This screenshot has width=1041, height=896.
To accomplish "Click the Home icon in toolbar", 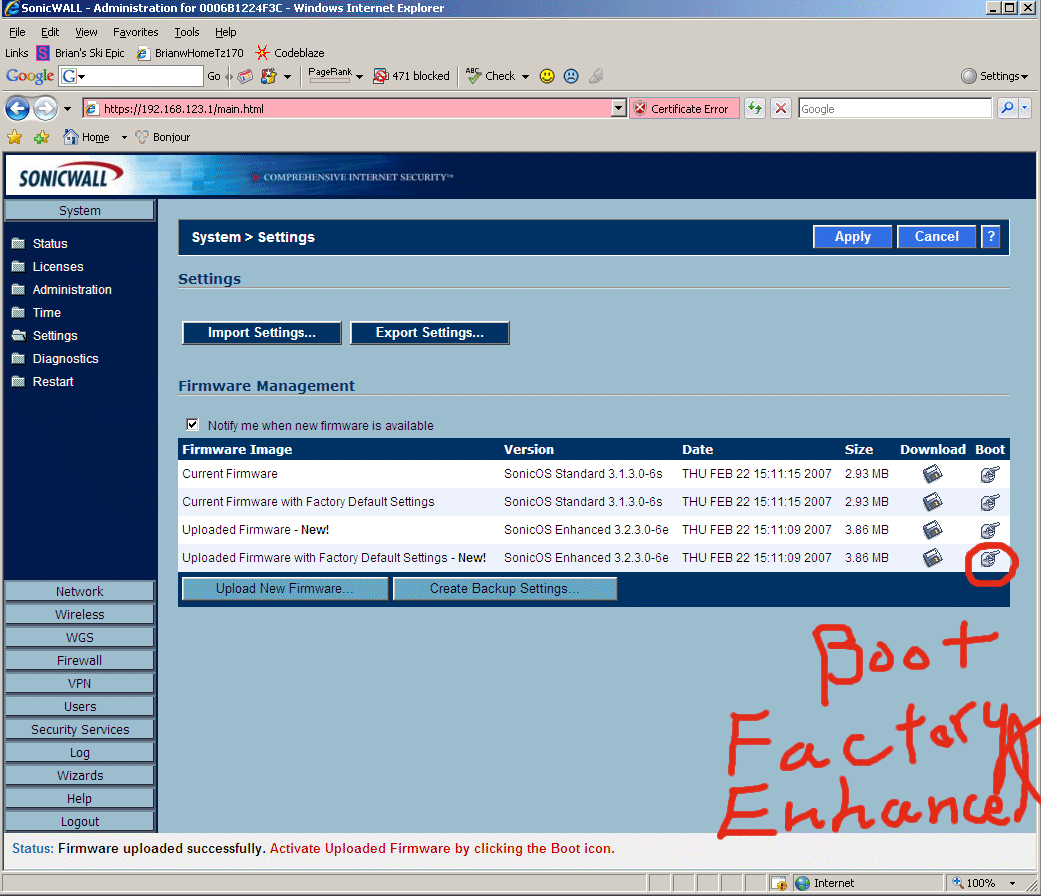I will [x=70, y=137].
